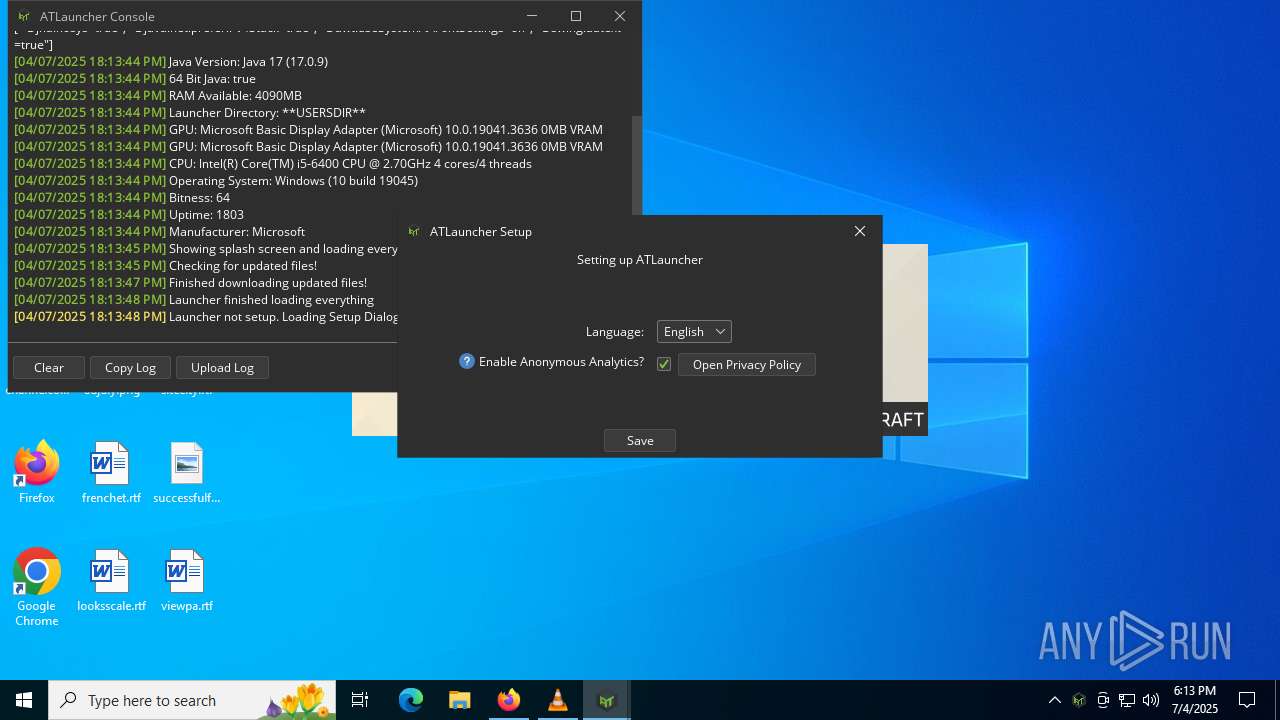Select the looksscale.rtf desktop file
Viewport: 1280px width, 720px height.
pos(111,581)
